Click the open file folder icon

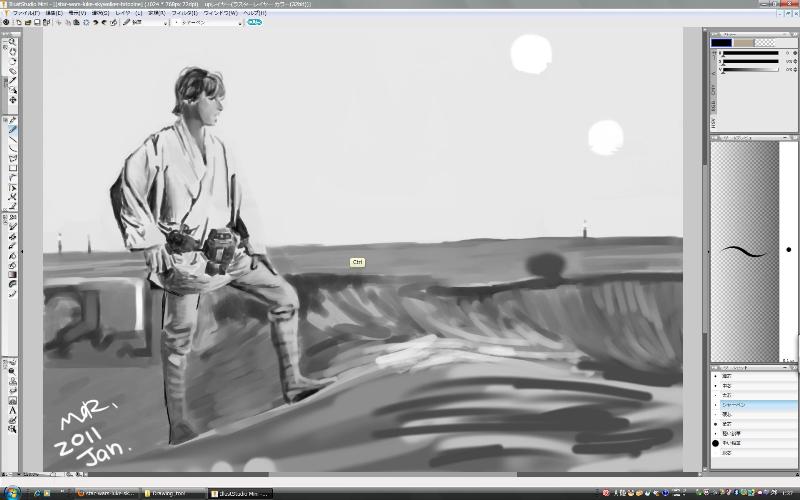pyautogui.click(x=28, y=22)
